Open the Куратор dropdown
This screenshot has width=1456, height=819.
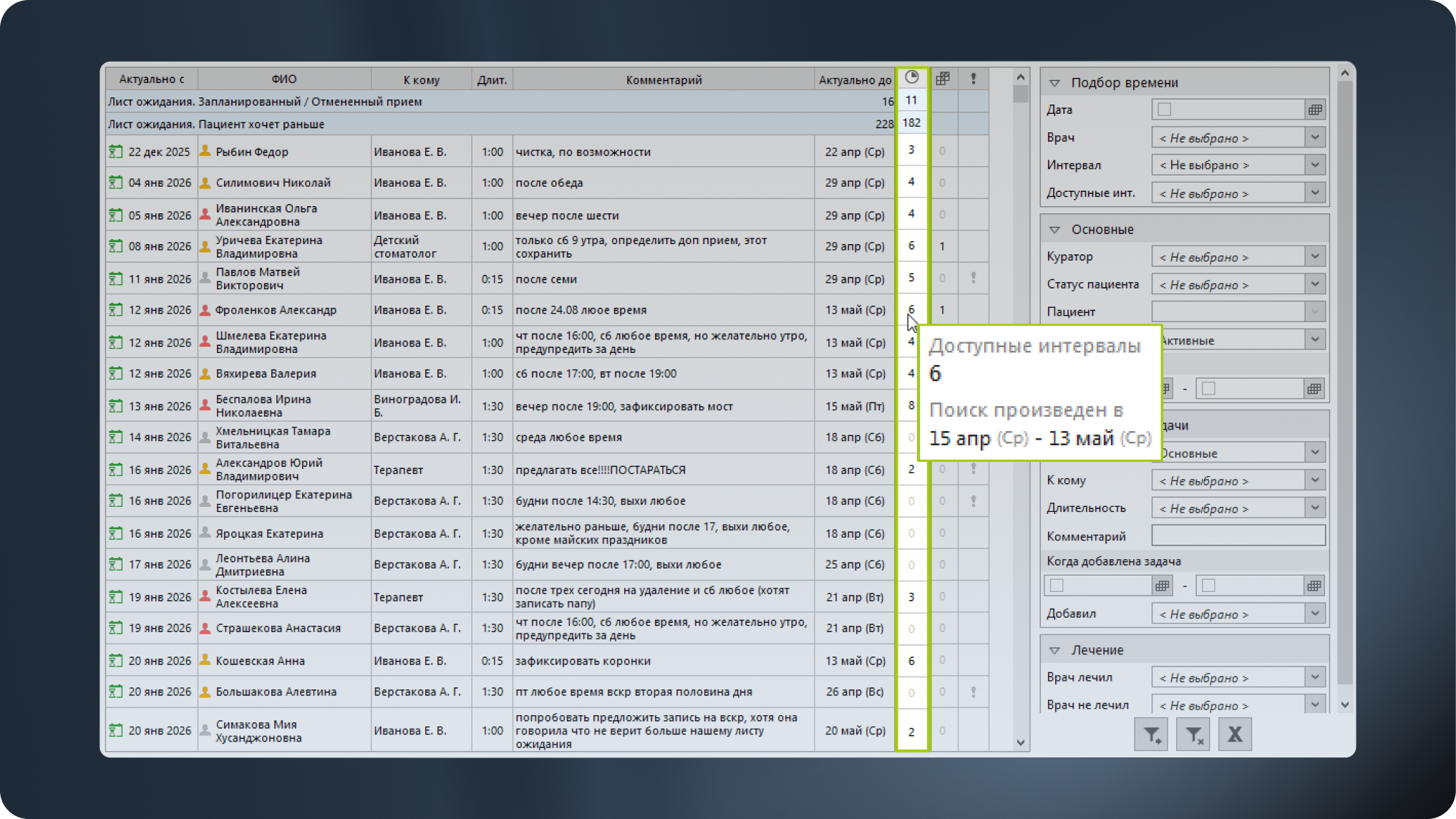pos(1315,256)
